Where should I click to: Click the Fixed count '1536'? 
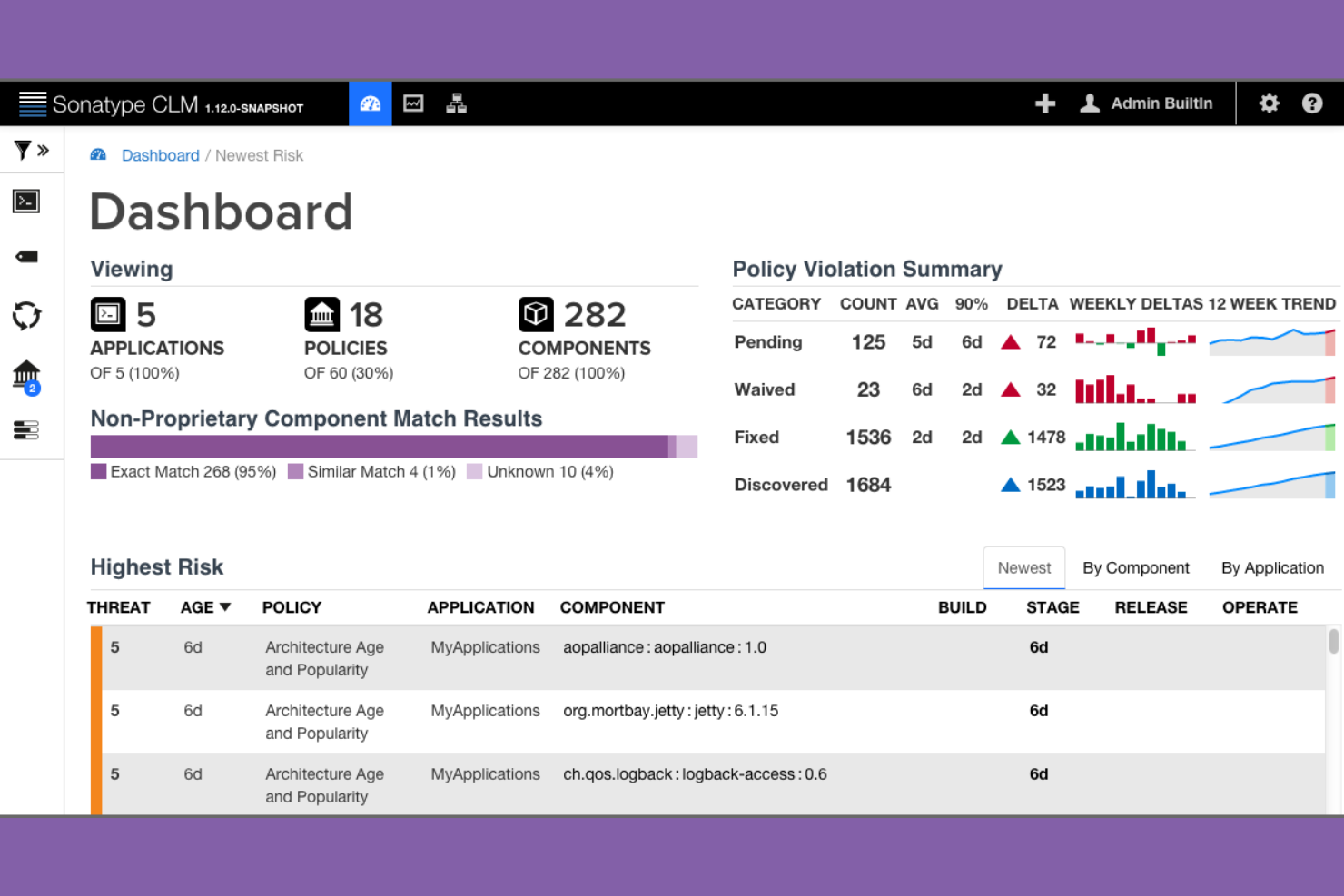tap(868, 438)
